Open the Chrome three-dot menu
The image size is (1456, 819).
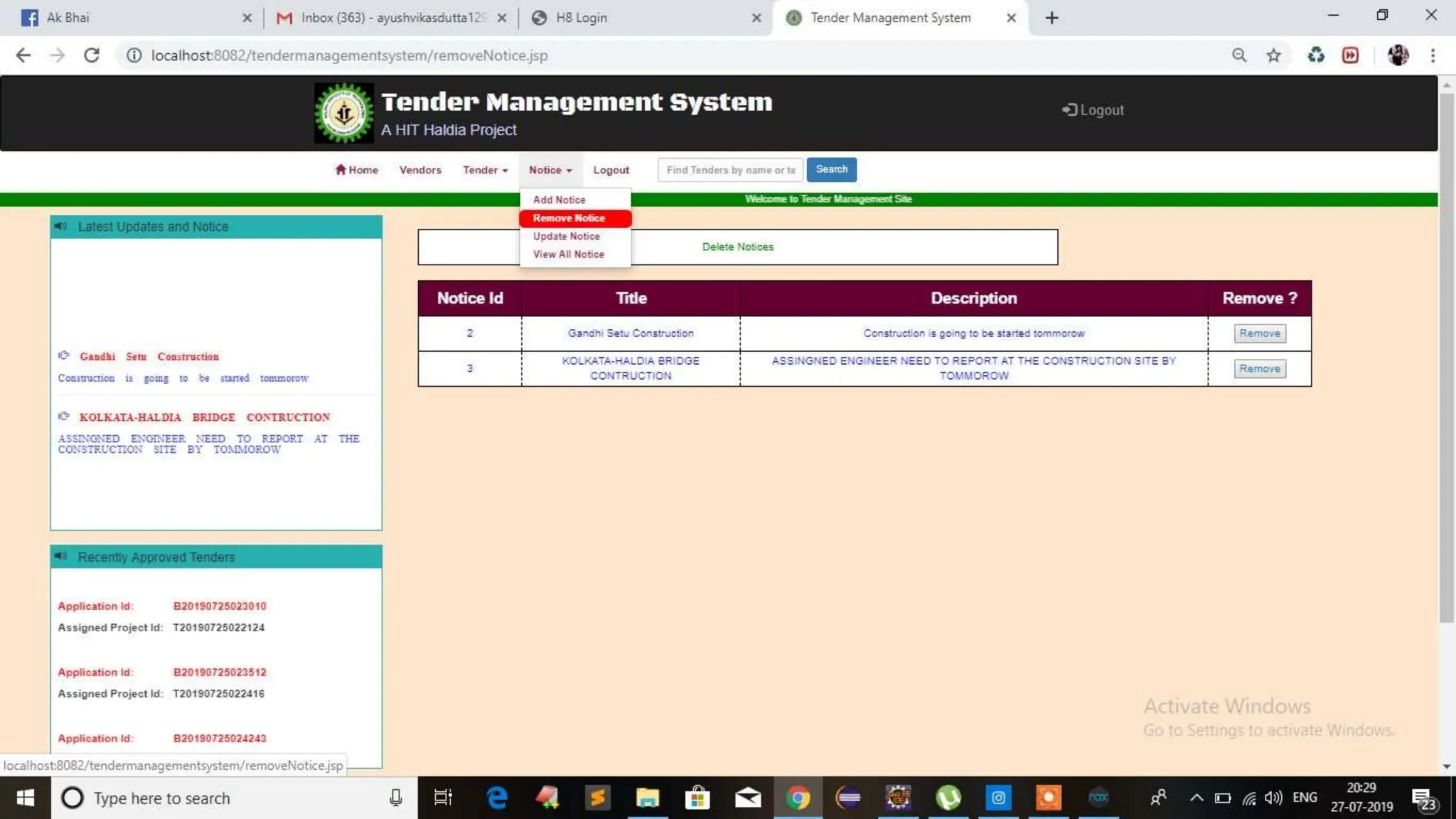[1433, 55]
